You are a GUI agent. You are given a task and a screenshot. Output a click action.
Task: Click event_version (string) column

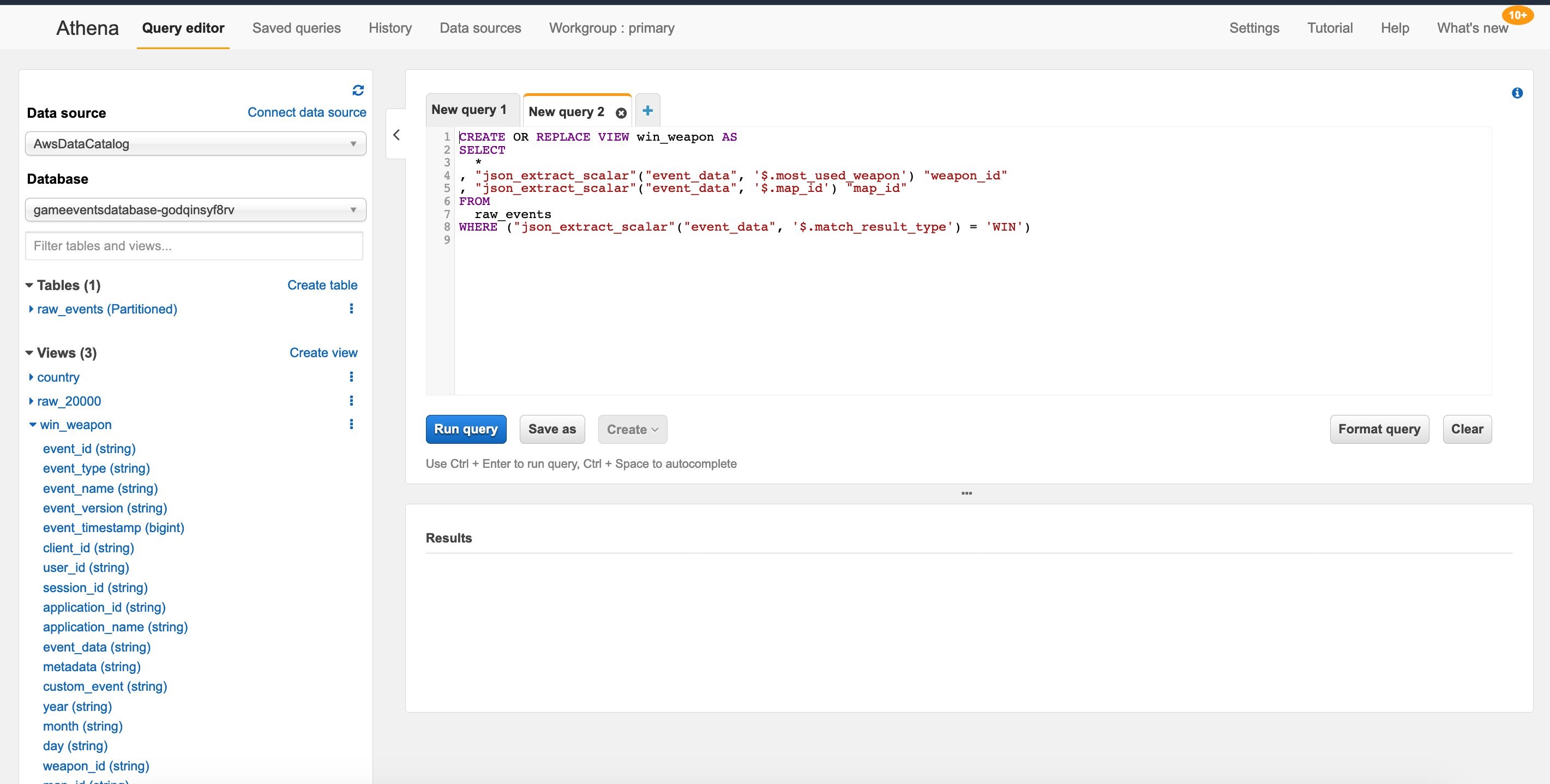coord(105,509)
